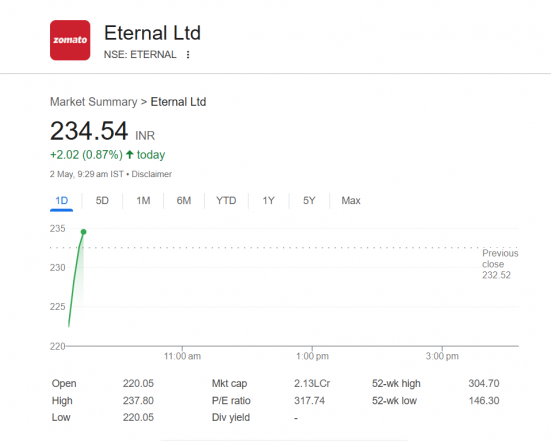Click the Mkt cap value 2.13LCr

pos(312,383)
